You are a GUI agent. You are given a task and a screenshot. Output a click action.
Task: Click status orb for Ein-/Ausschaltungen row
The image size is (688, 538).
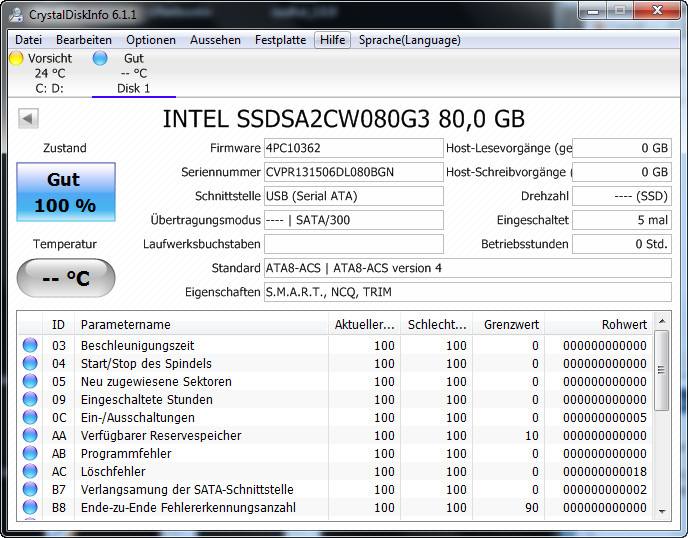pyautogui.click(x=30, y=417)
